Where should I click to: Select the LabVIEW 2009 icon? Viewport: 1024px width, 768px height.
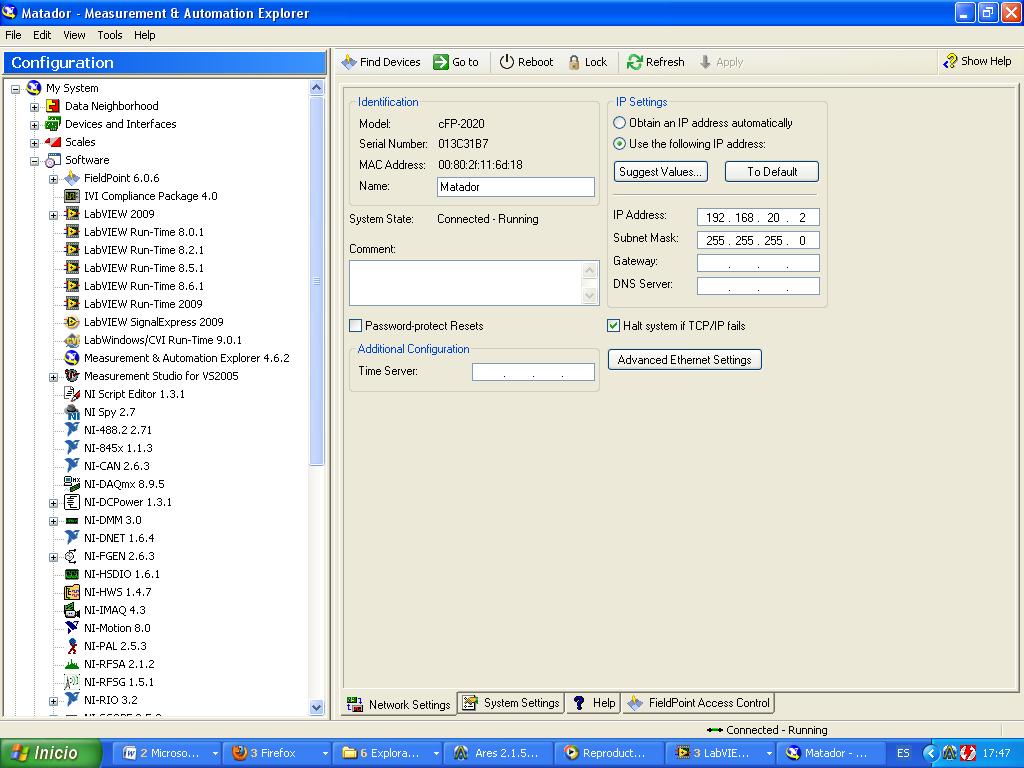coord(72,214)
